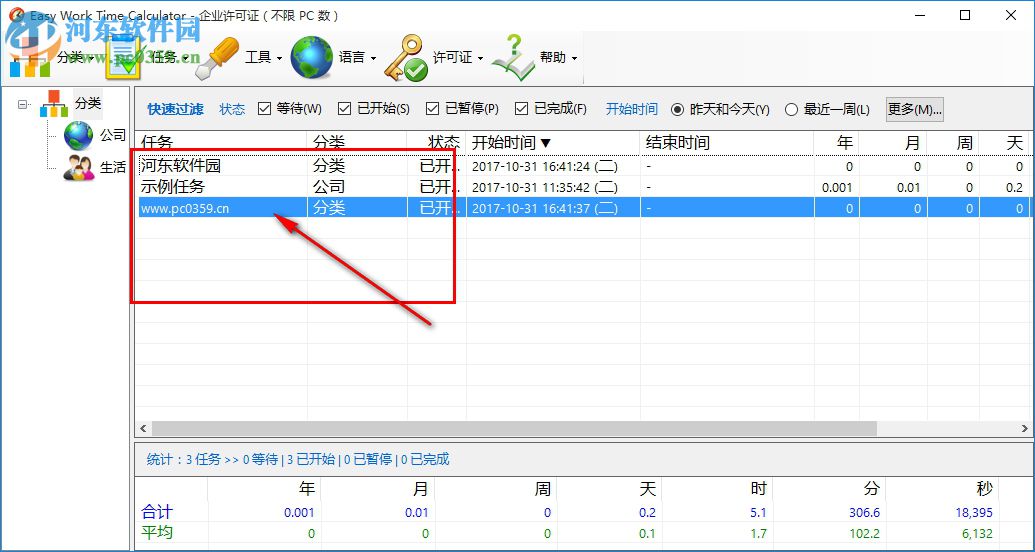Open the 许可证 dropdown arrow
1035x552 pixels.
click(480, 58)
